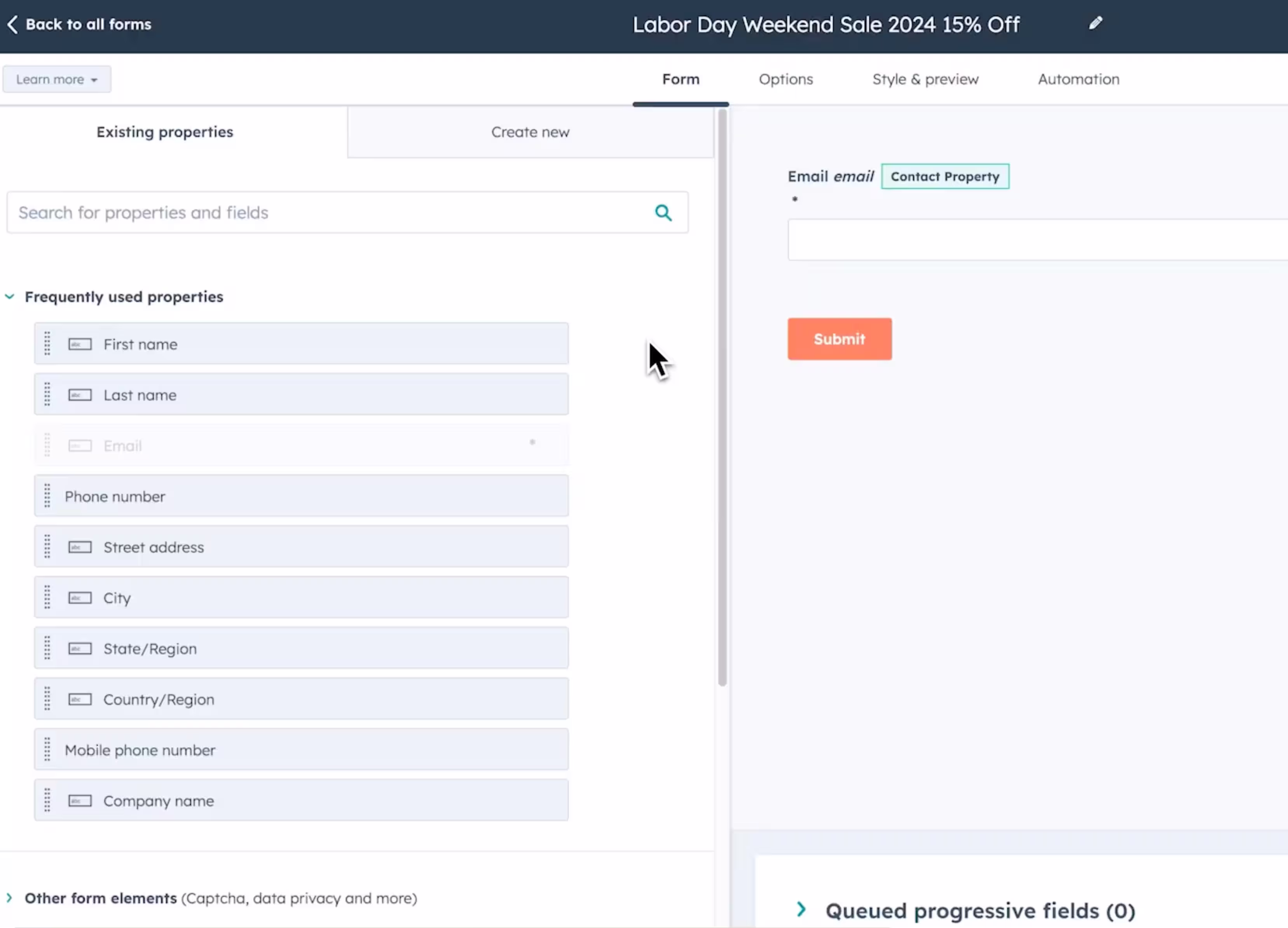1288x928 pixels.
Task: Expand the Other form elements section
Action: pyautogui.click(x=10, y=898)
